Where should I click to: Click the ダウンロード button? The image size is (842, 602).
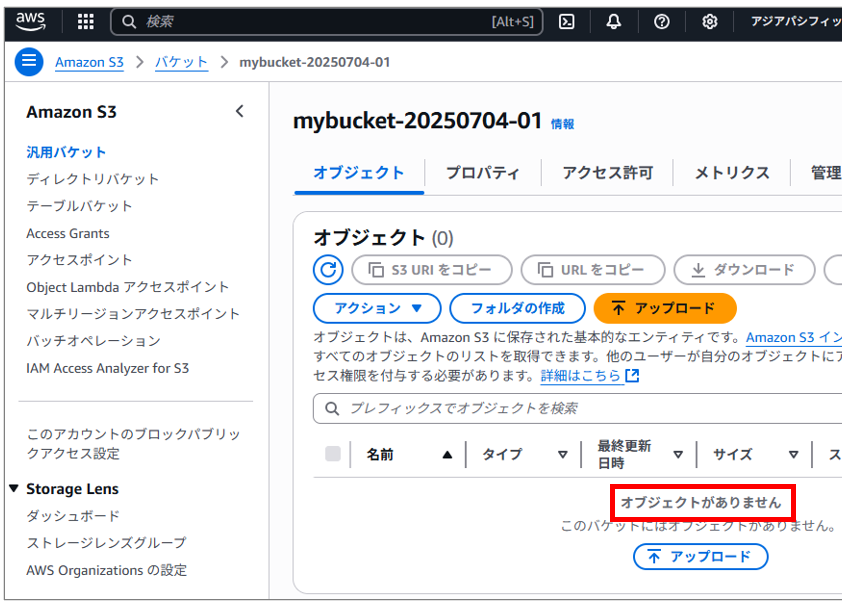(x=744, y=270)
